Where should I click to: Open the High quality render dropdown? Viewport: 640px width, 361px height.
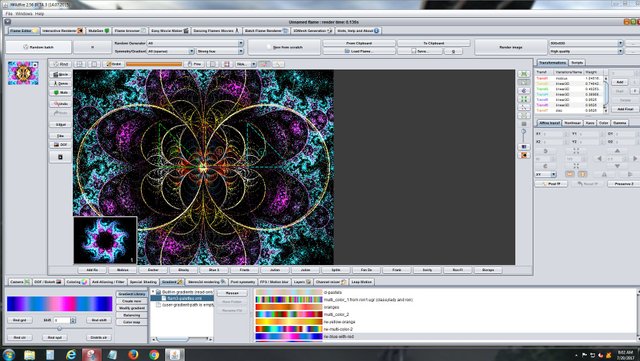(x=586, y=51)
